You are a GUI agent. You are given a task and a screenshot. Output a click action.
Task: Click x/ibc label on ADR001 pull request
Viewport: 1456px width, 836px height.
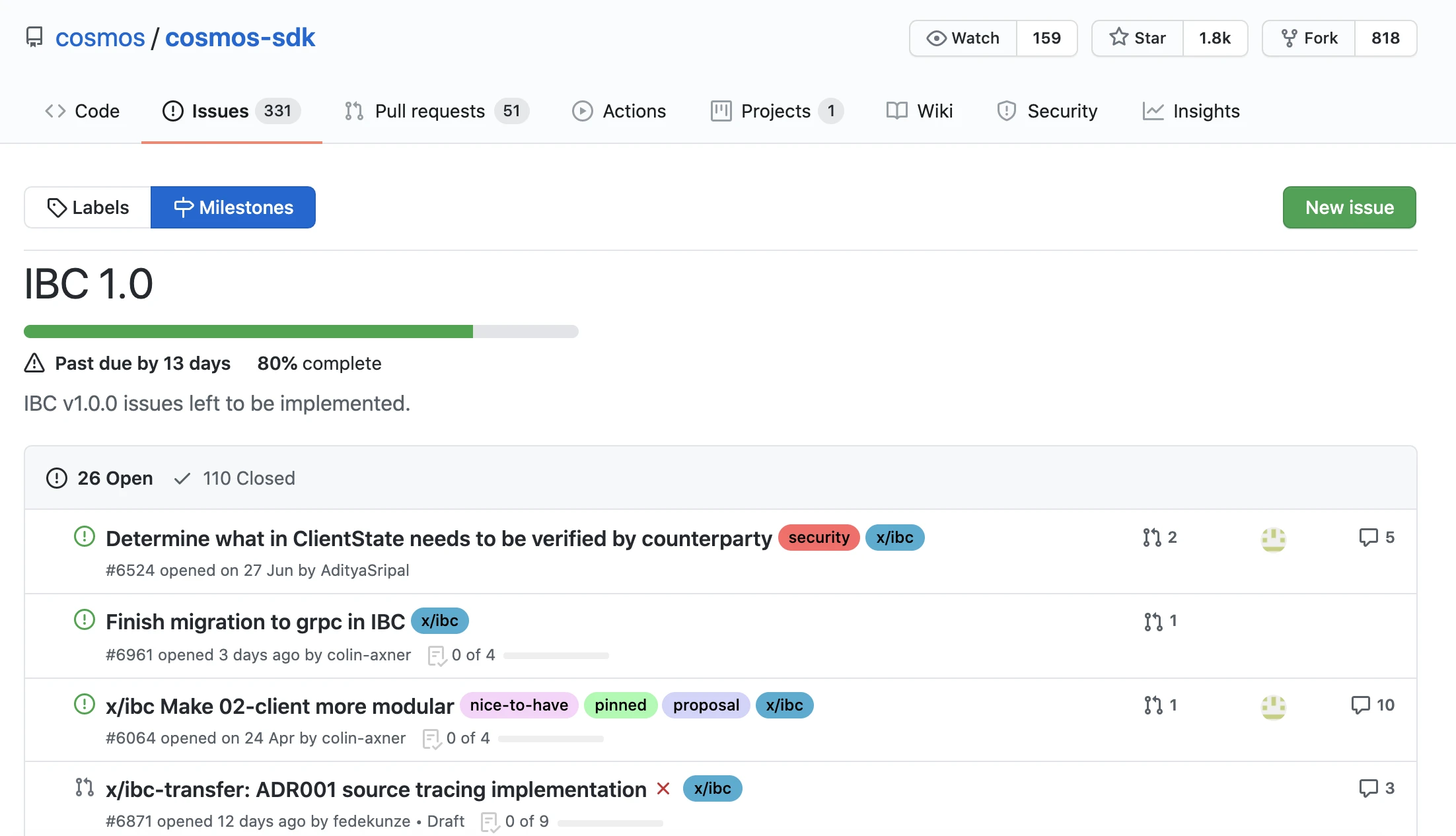(x=713, y=788)
